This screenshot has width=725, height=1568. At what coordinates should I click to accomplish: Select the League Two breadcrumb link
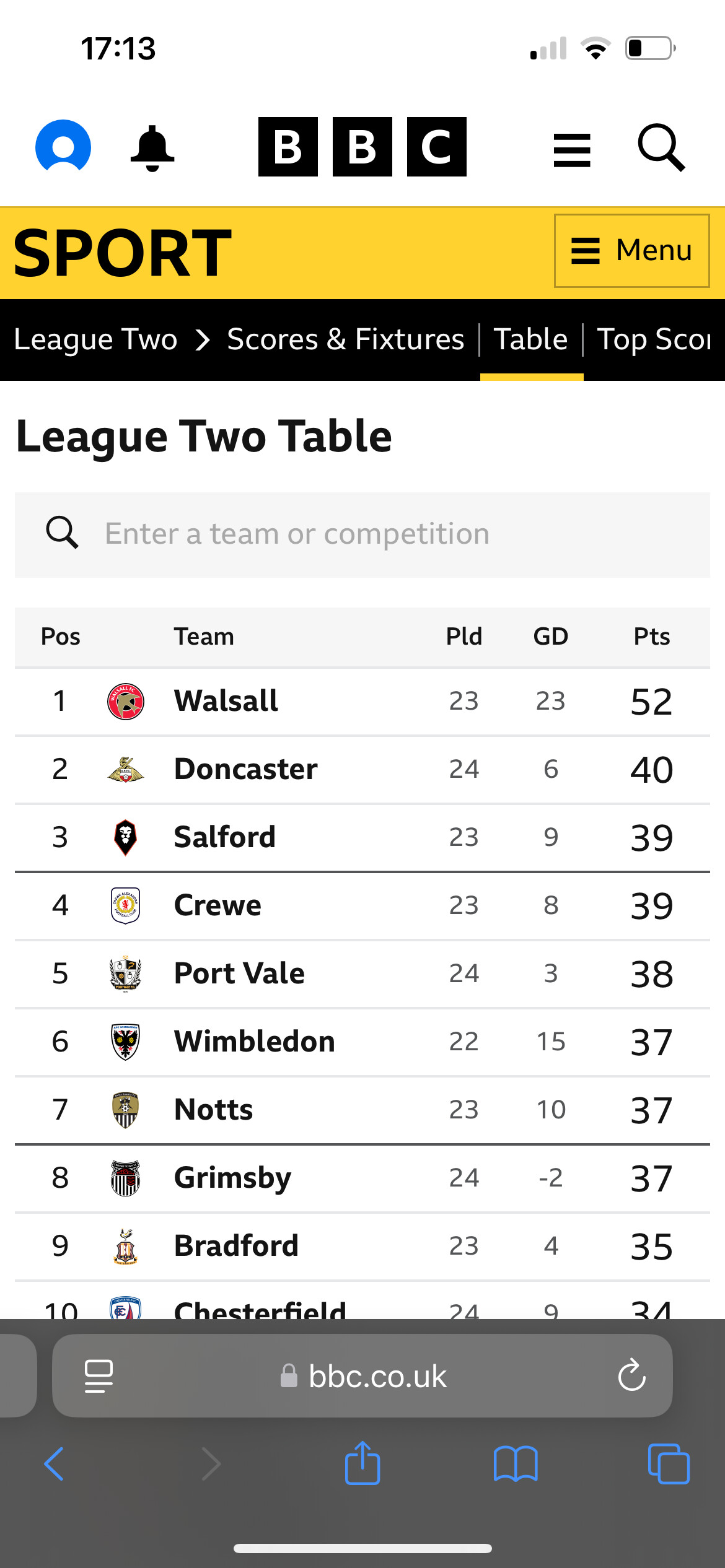point(95,339)
